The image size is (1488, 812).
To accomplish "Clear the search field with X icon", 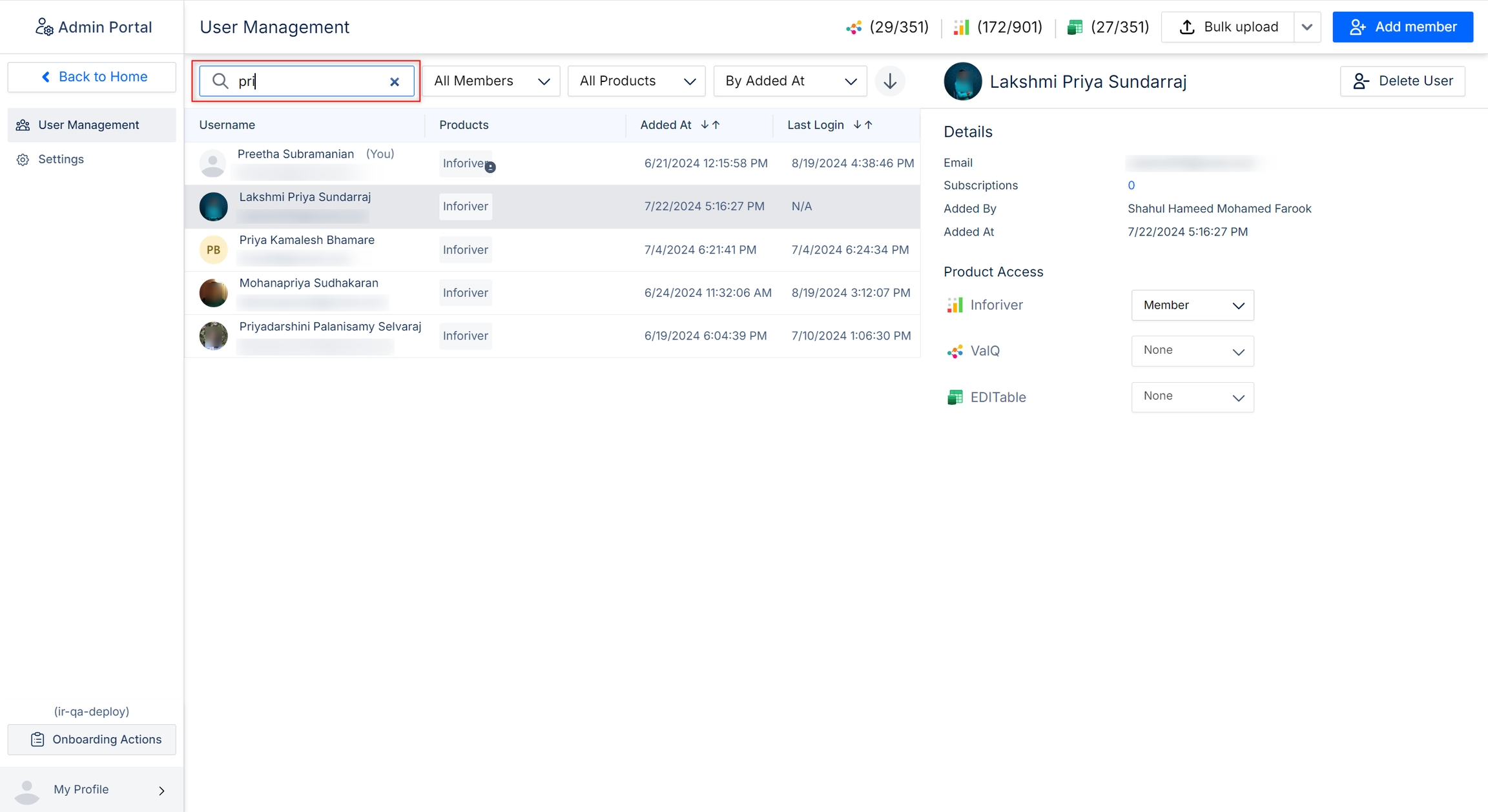I will tap(395, 81).
